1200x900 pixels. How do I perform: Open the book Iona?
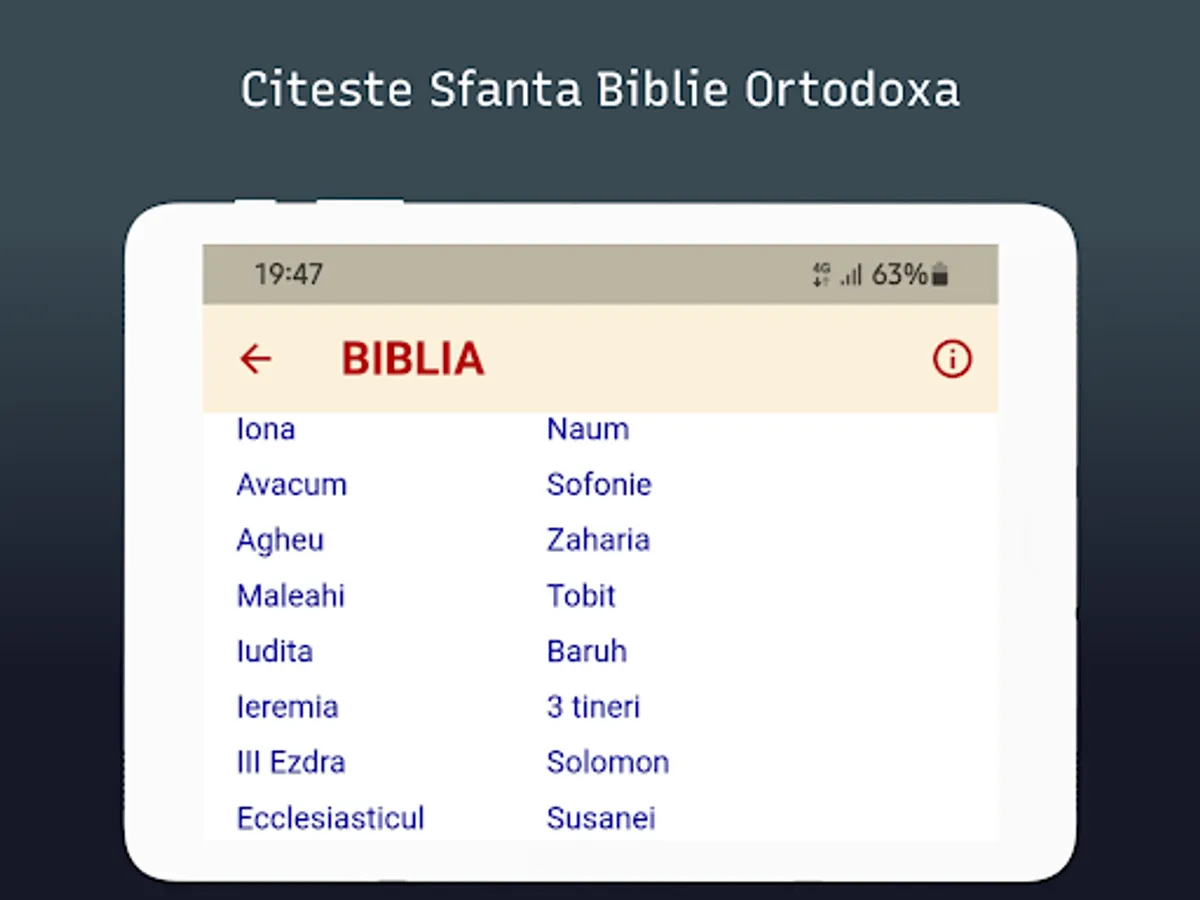pyautogui.click(x=265, y=429)
